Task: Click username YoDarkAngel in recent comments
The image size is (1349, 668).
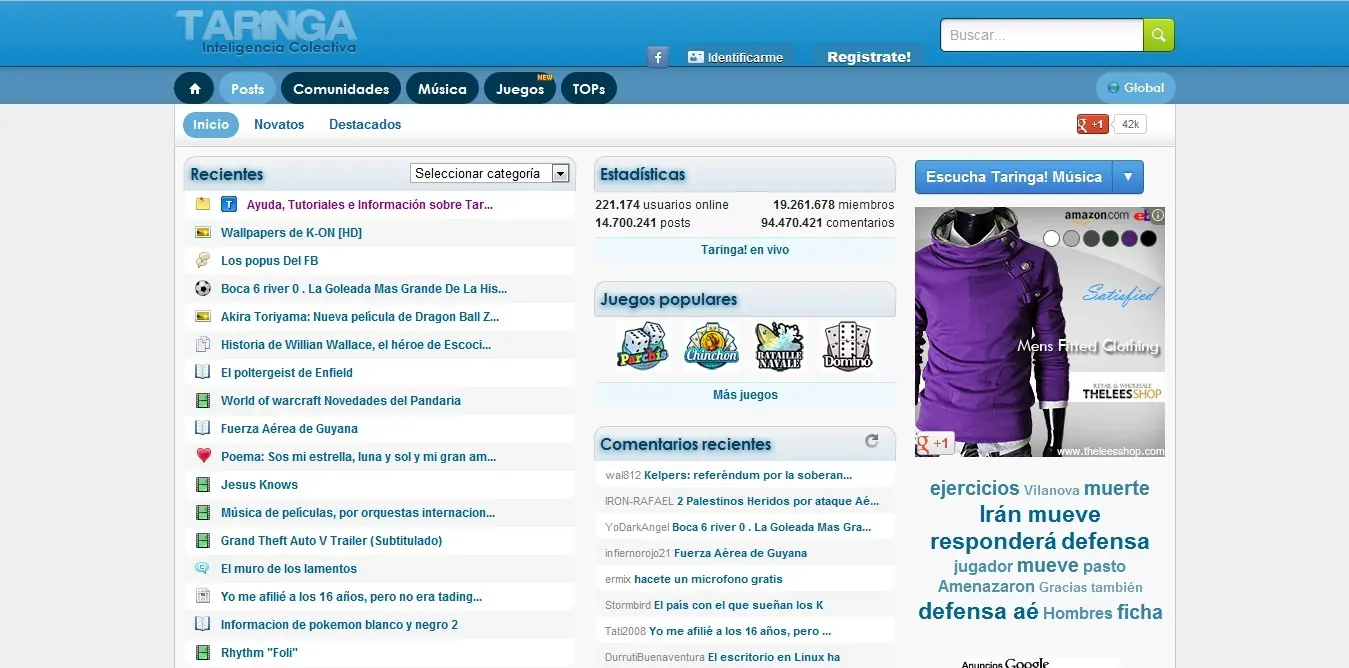Action: point(637,527)
